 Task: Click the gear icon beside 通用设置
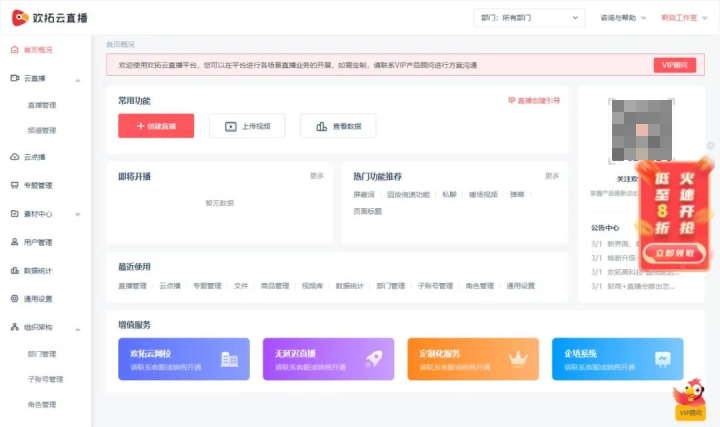tap(15, 299)
